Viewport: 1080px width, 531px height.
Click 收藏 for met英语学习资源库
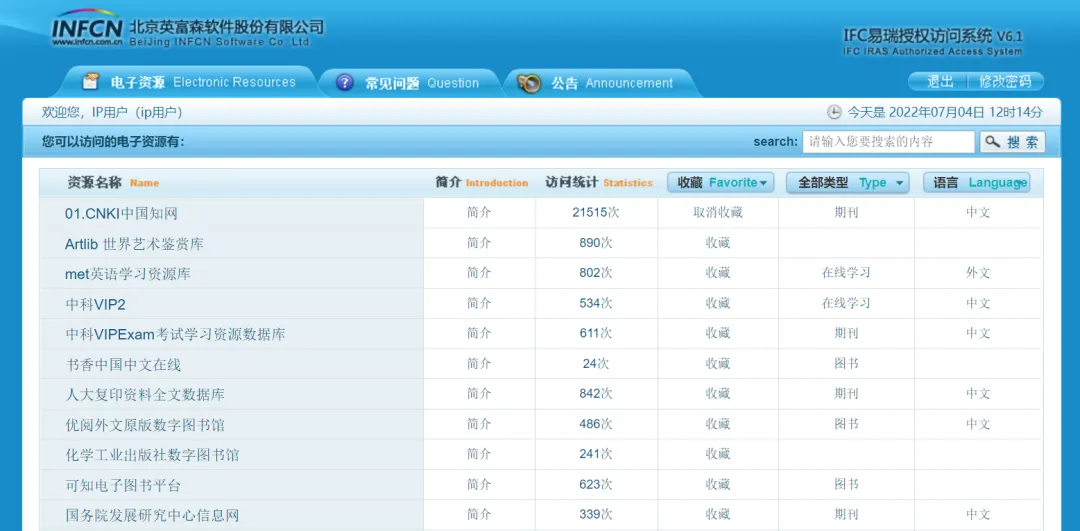(718, 273)
